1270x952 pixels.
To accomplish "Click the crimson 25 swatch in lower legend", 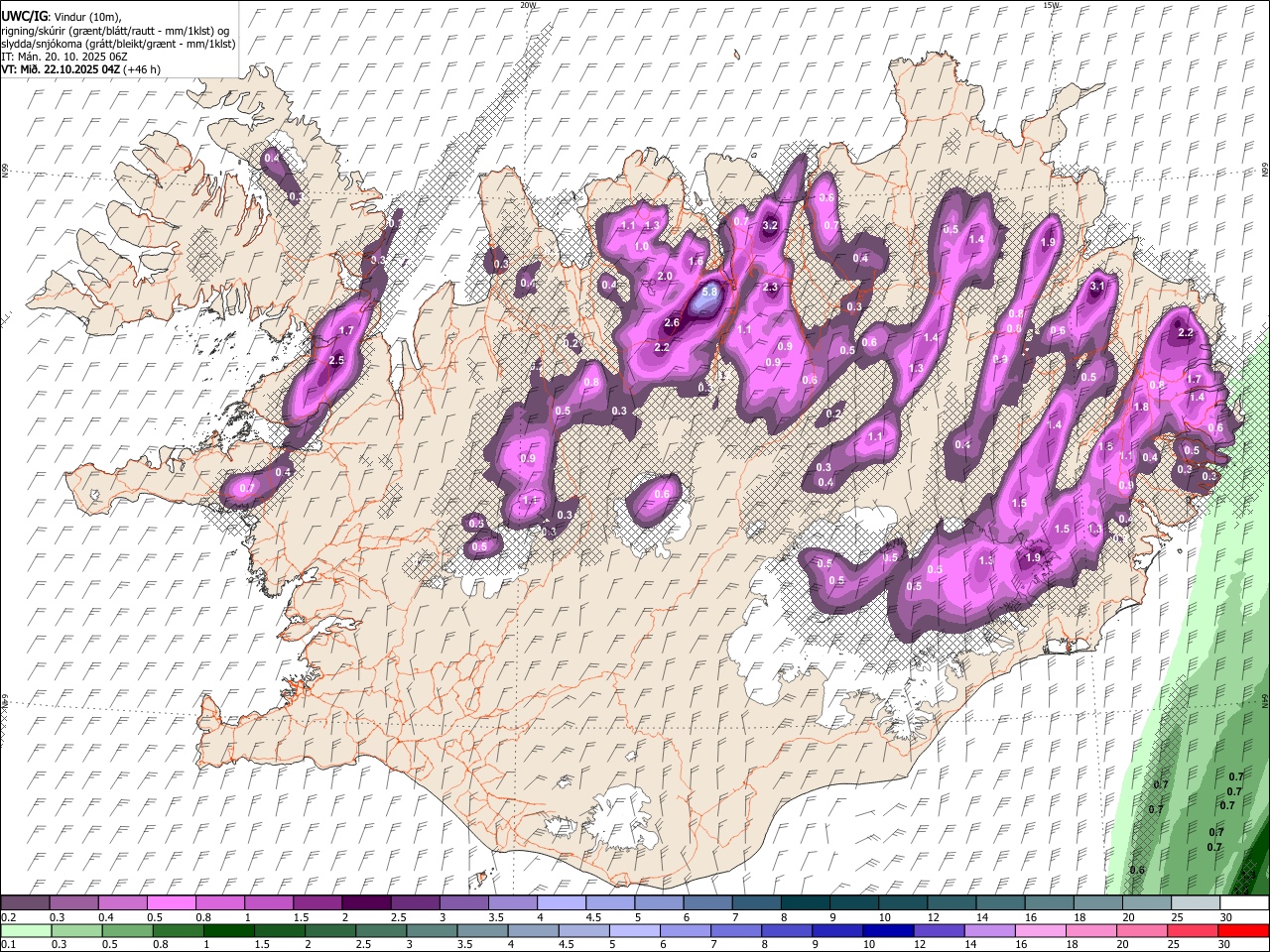I will pos(1194,930).
